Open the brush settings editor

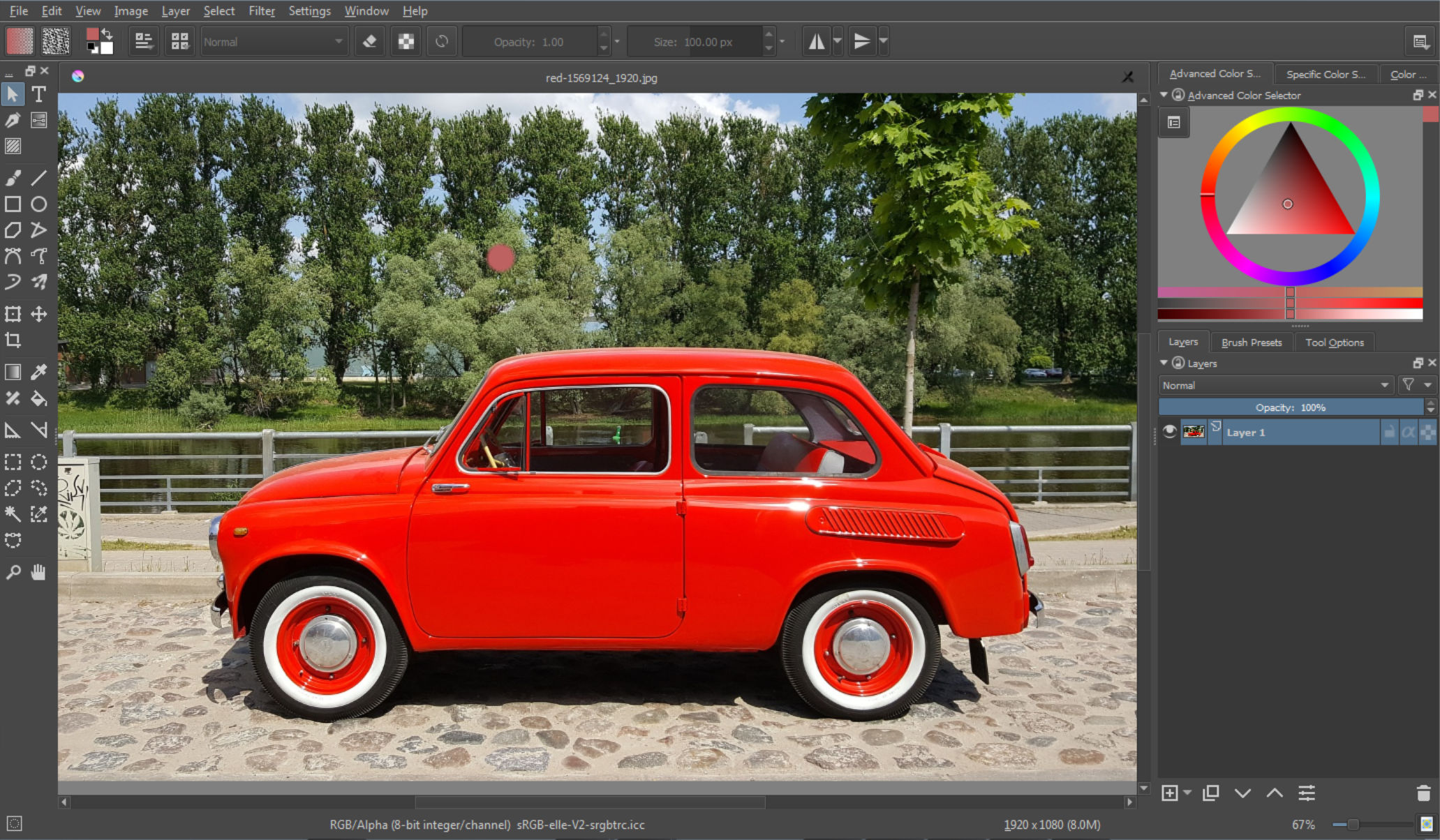pos(144,41)
